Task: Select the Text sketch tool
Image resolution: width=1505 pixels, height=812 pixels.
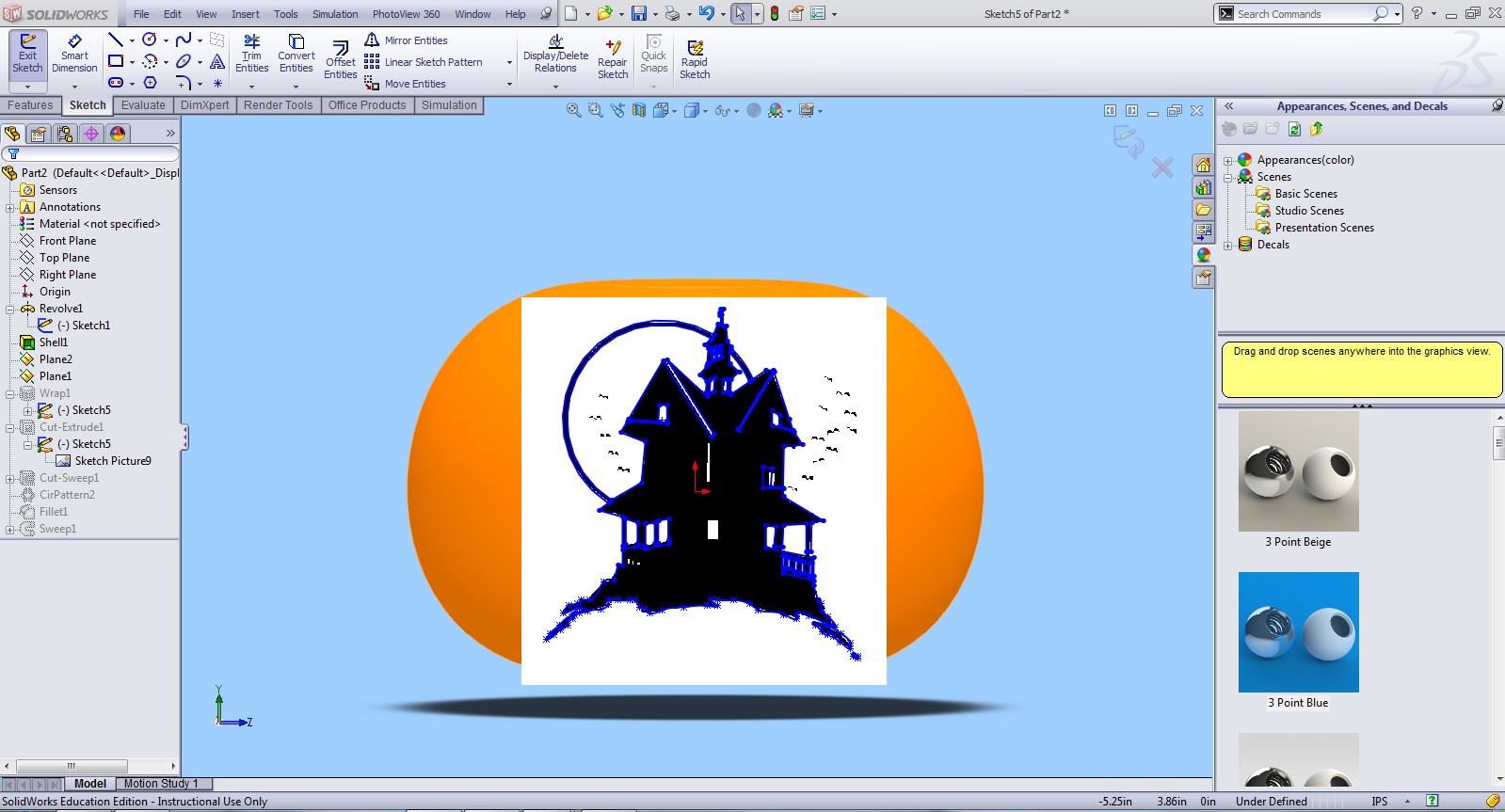Action: (217, 61)
